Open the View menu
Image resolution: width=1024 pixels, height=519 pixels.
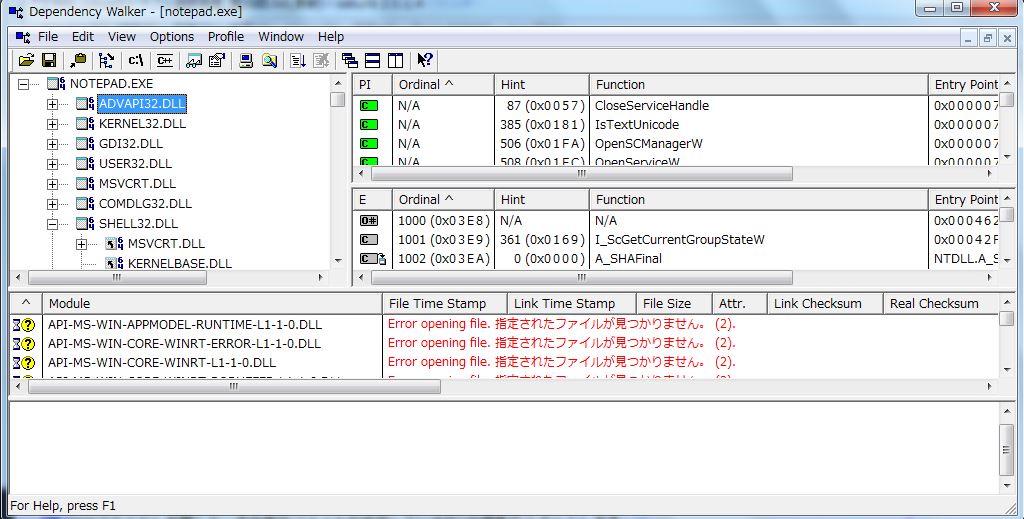coord(121,37)
